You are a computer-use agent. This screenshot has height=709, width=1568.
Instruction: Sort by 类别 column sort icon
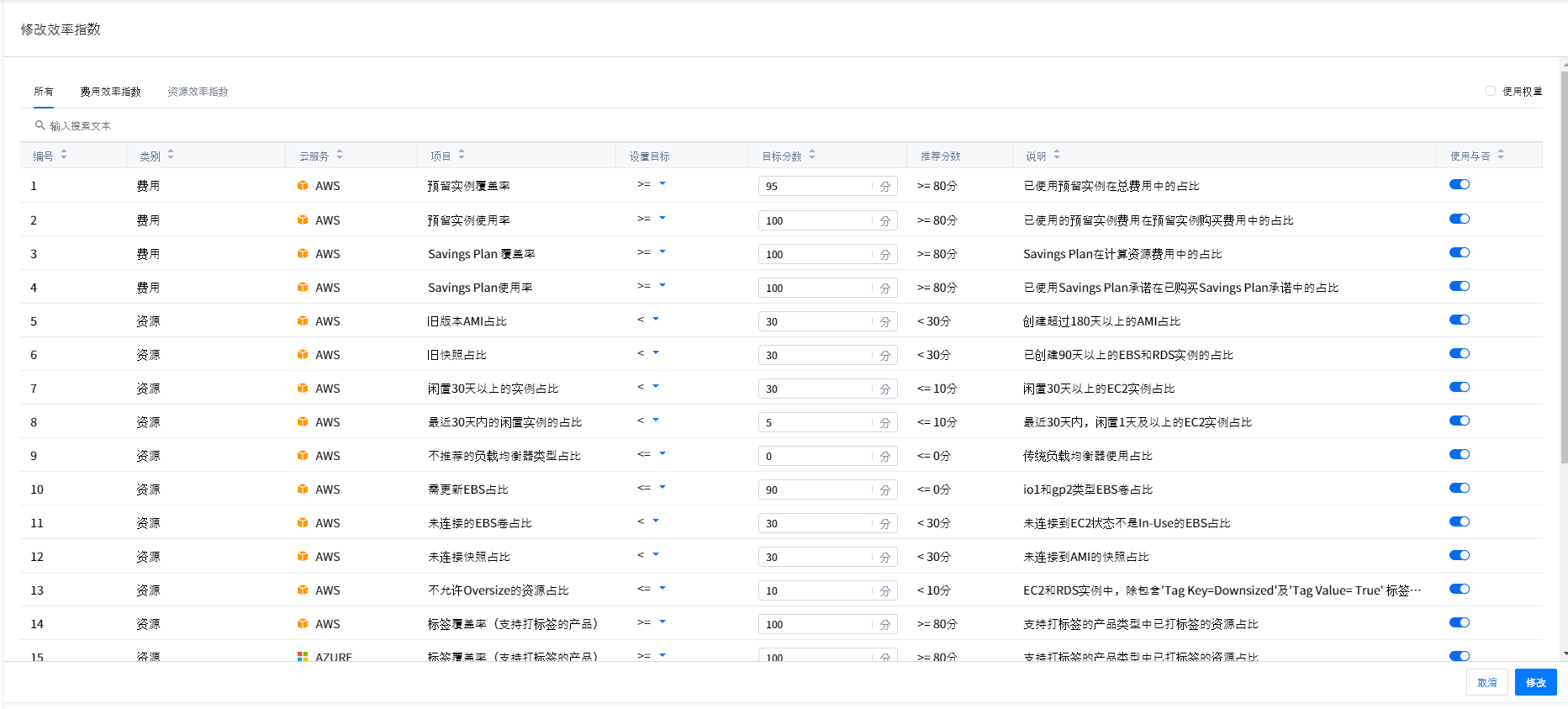click(171, 155)
